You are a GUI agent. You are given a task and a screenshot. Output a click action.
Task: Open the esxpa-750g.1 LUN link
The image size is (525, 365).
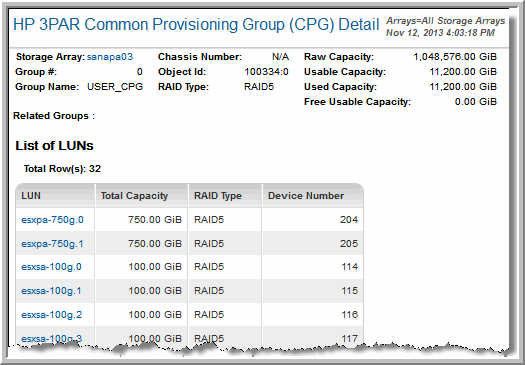(52, 243)
